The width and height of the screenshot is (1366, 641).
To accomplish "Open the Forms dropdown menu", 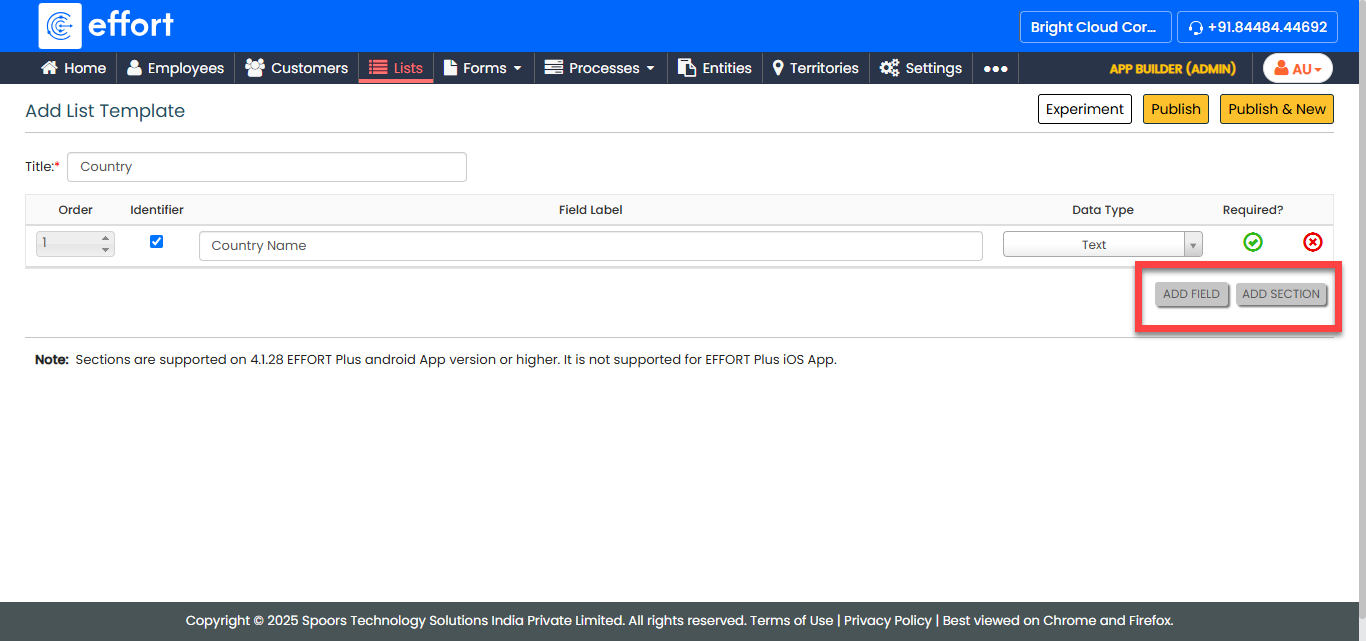I will (x=483, y=68).
